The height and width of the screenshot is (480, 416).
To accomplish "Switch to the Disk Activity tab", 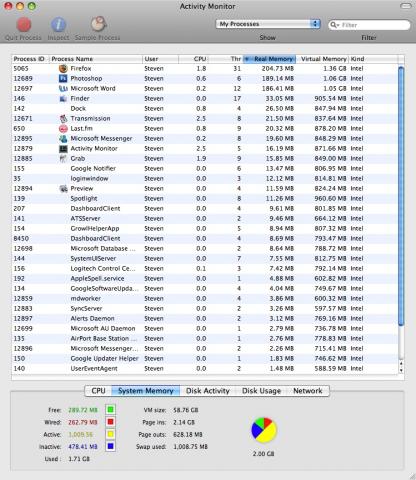I will coord(208,391).
